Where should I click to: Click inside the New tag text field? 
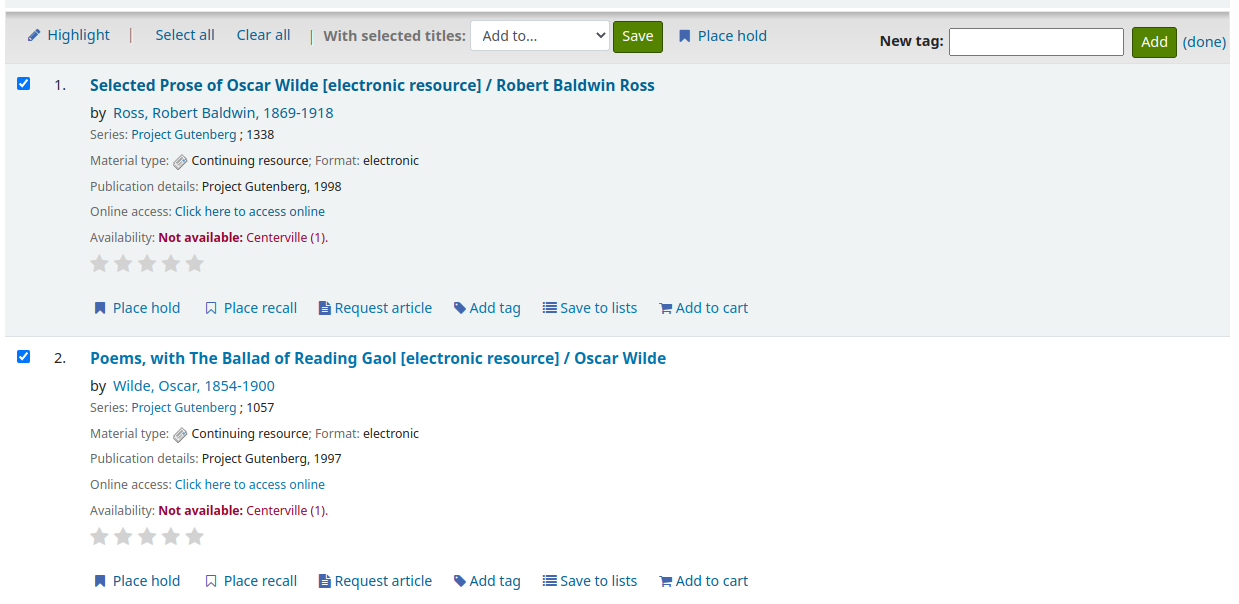1035,41
